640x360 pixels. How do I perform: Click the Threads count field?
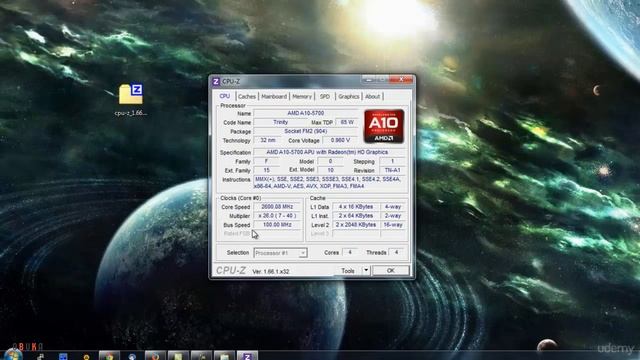coord(396,253)
